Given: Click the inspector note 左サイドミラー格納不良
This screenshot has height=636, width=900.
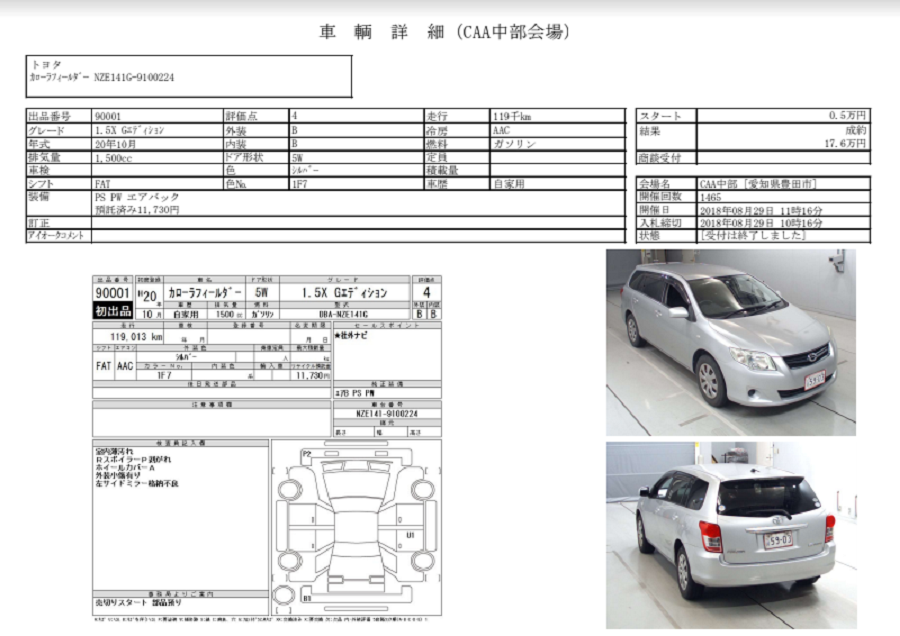Looking at the screenshot, I should pyautogui.click(x=137, y=484).
